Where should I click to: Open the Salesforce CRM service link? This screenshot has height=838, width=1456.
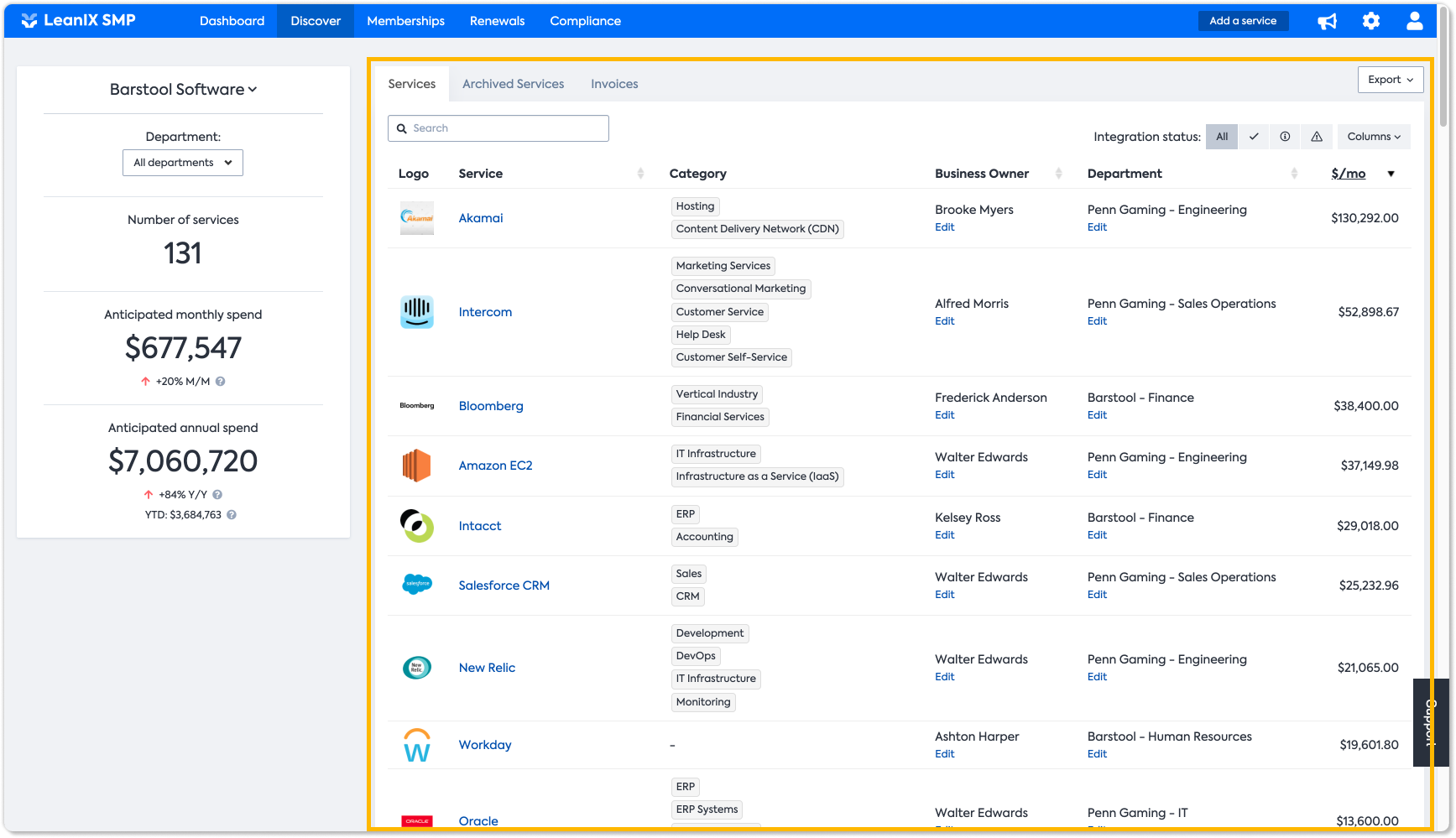504,586
